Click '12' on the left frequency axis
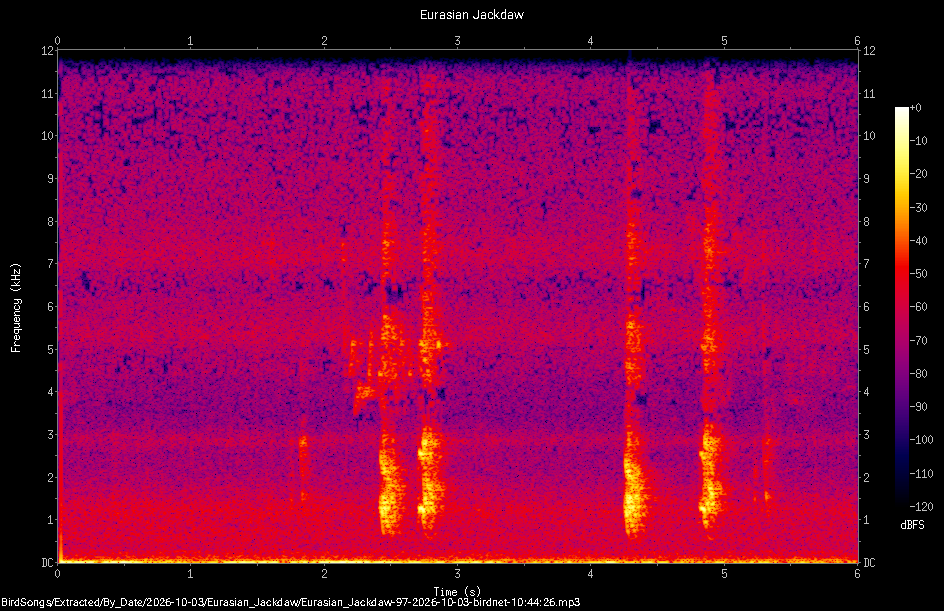Screen dimensions: 944x611 (47, 51)
